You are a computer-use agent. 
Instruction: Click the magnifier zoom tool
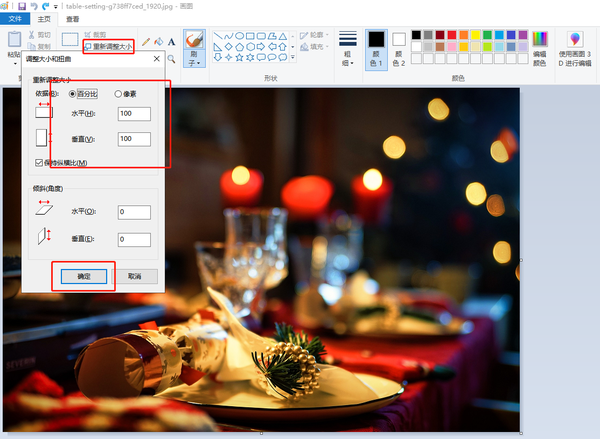coord(172,58)
